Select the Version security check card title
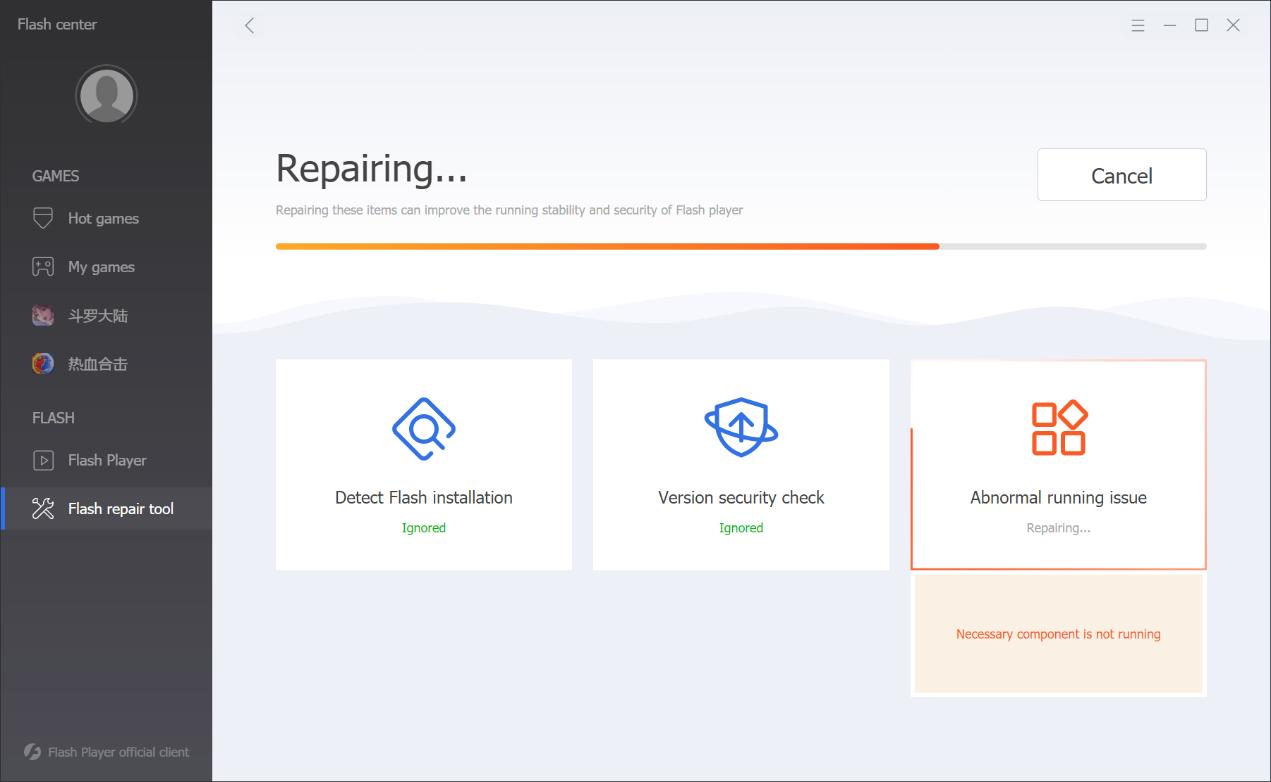This screenshot has width=1271, height=782. click(x=741, y=497)
